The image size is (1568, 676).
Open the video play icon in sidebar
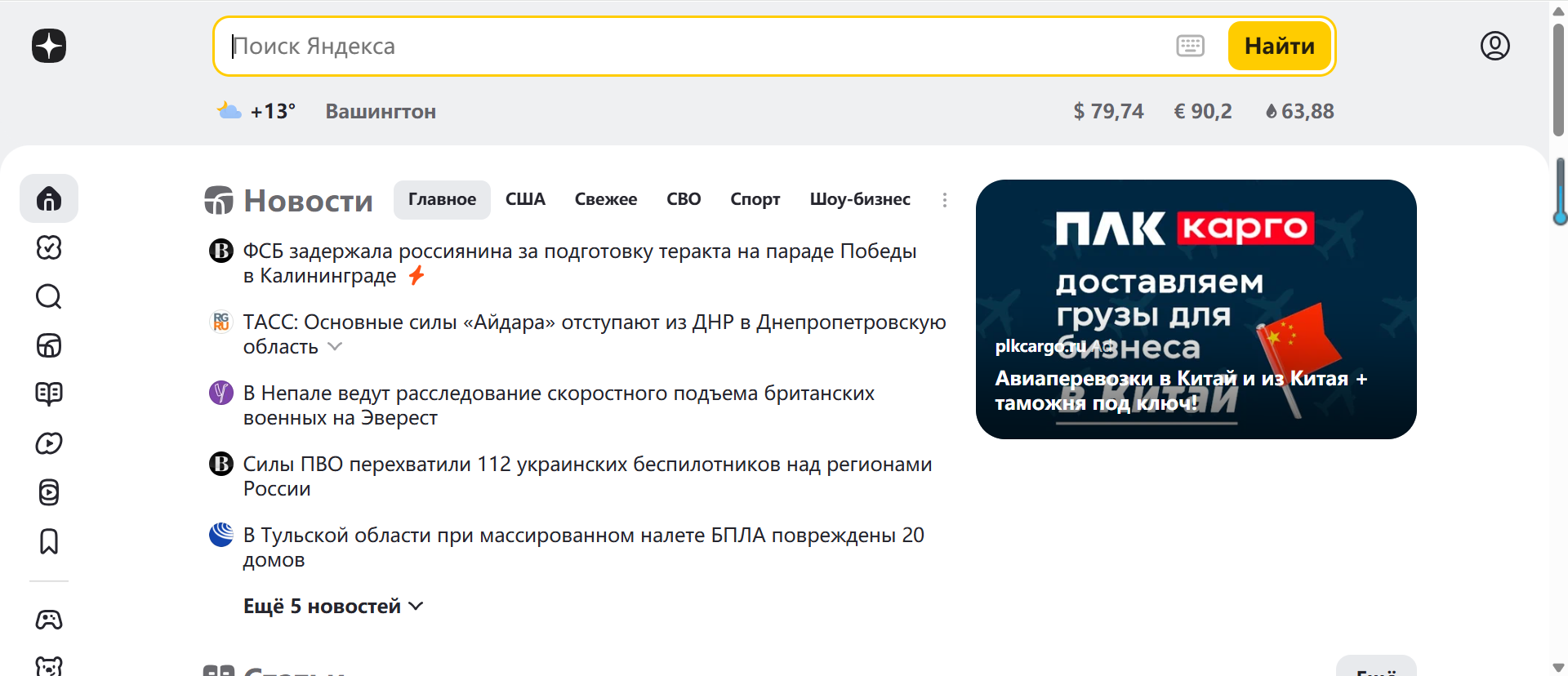49,443
